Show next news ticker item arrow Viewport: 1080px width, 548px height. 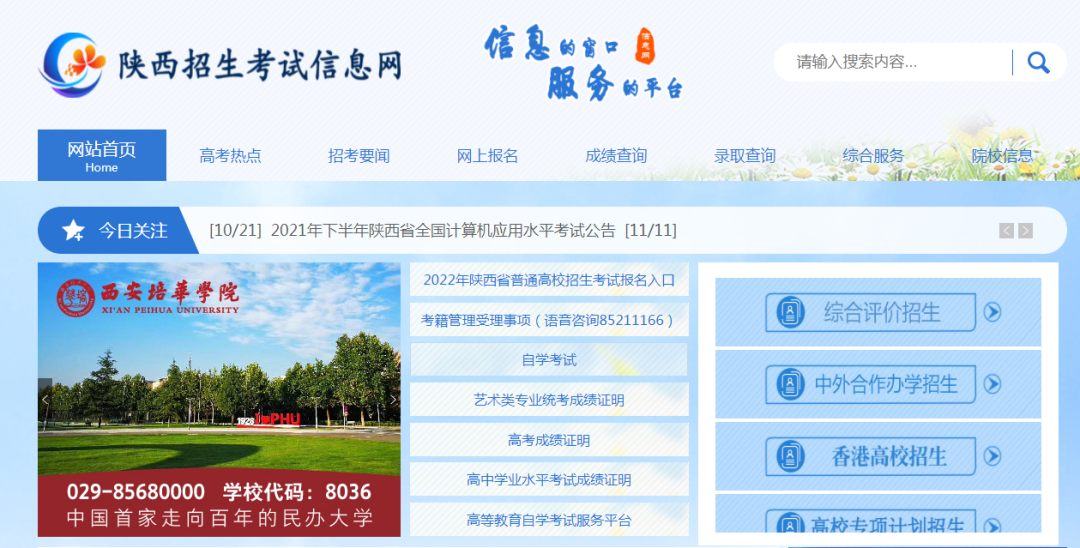[x=1026, y=231]
